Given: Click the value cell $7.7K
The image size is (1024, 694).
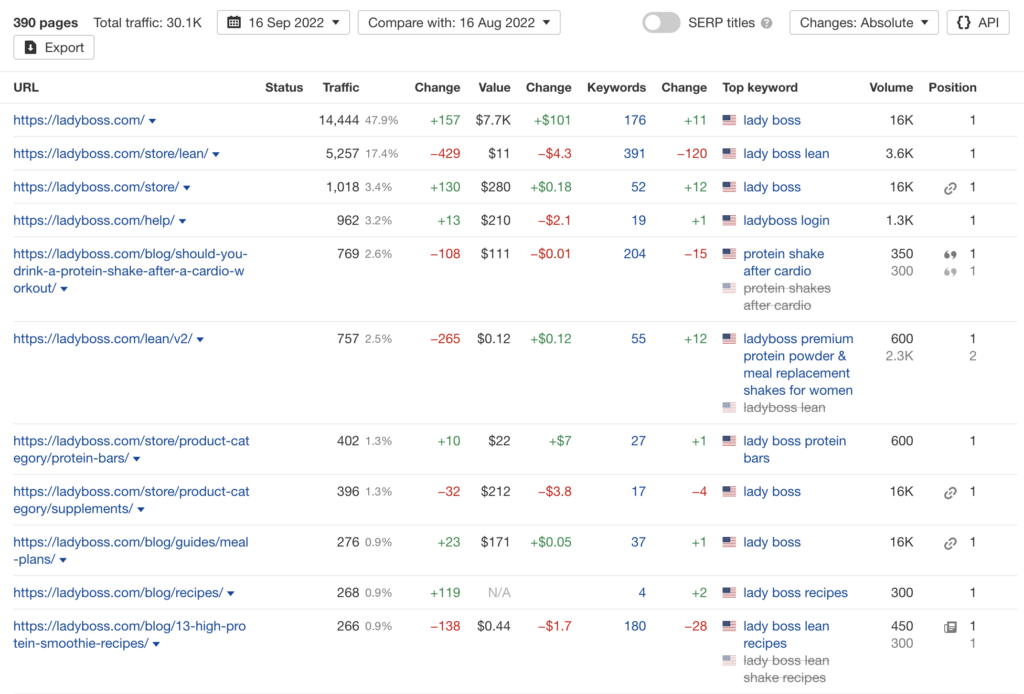Looking at the screenshot, I should (493, 120).
